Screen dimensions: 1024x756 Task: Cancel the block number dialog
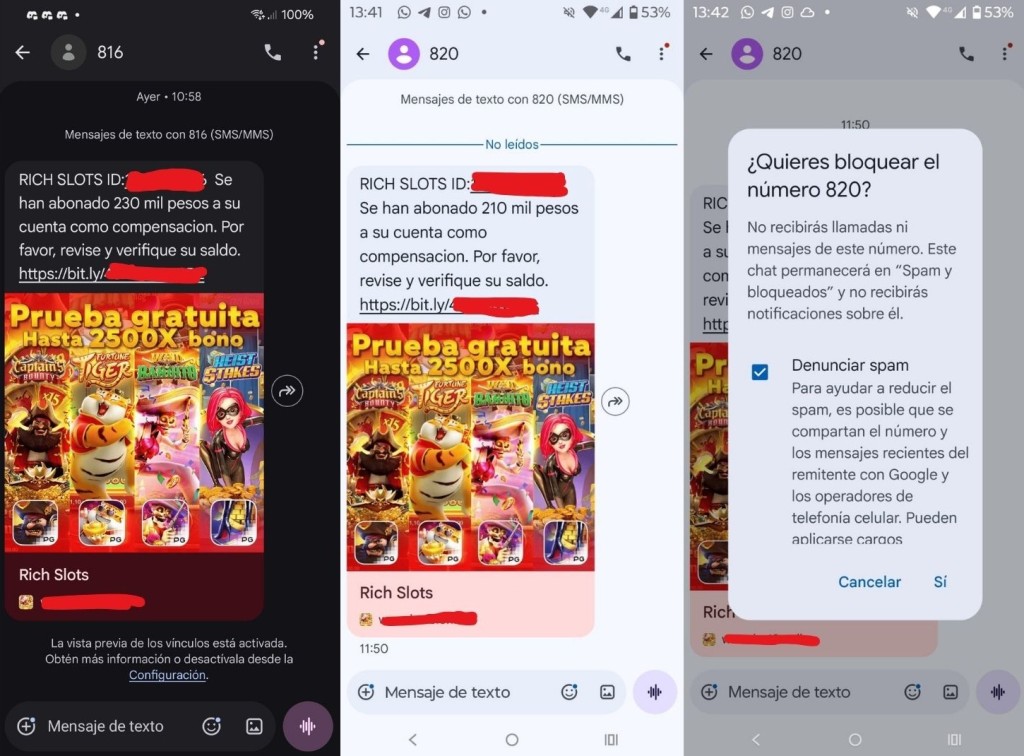coord(869,582)
